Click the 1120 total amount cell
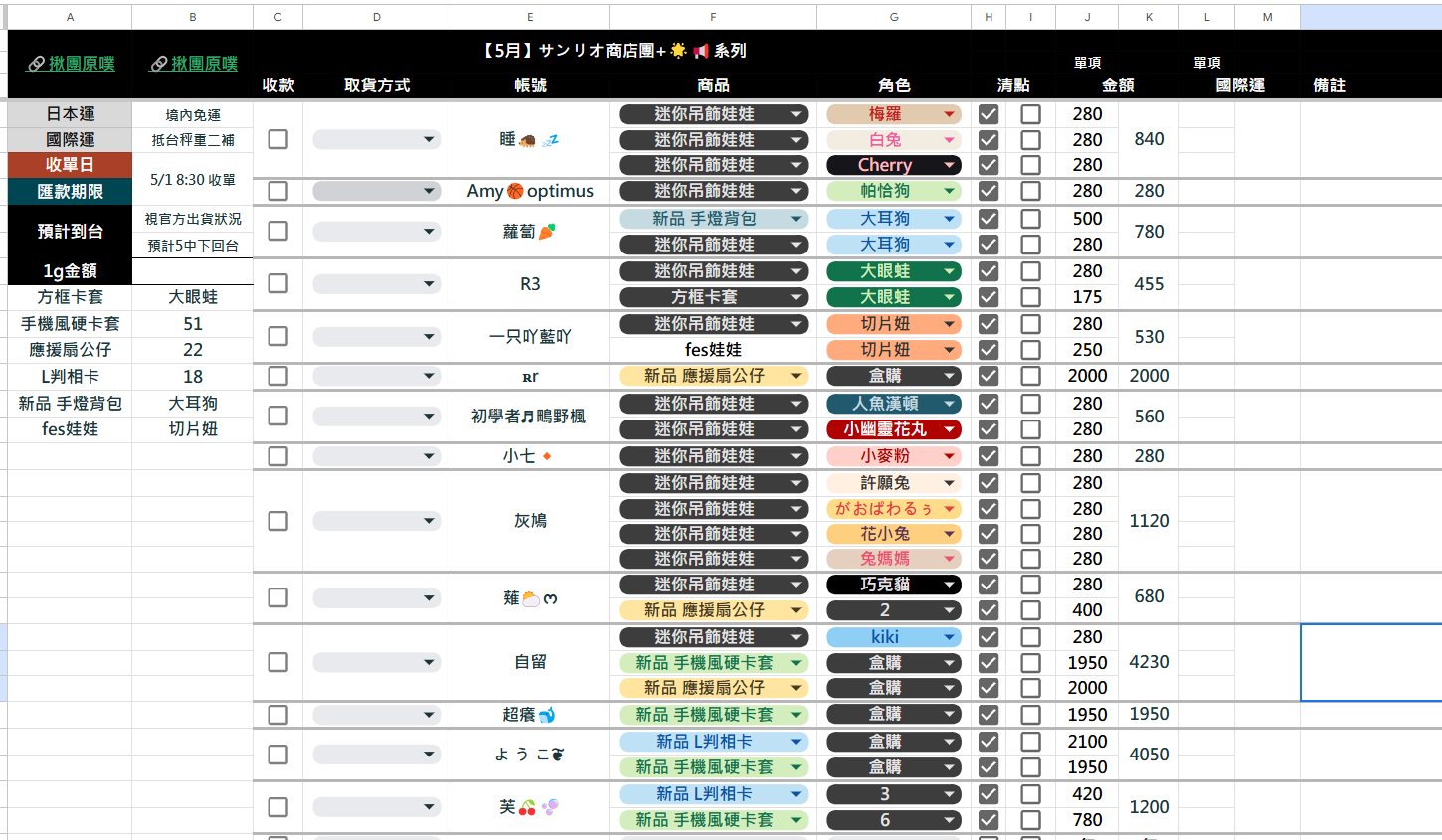This screenshot has height=840, width=1442. point(1149,521)
